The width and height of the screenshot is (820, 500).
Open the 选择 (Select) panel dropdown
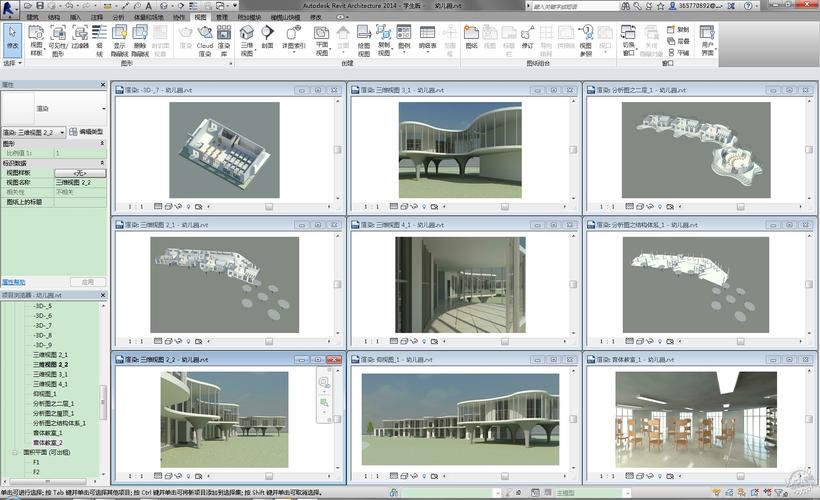click(x=13, y=63)
